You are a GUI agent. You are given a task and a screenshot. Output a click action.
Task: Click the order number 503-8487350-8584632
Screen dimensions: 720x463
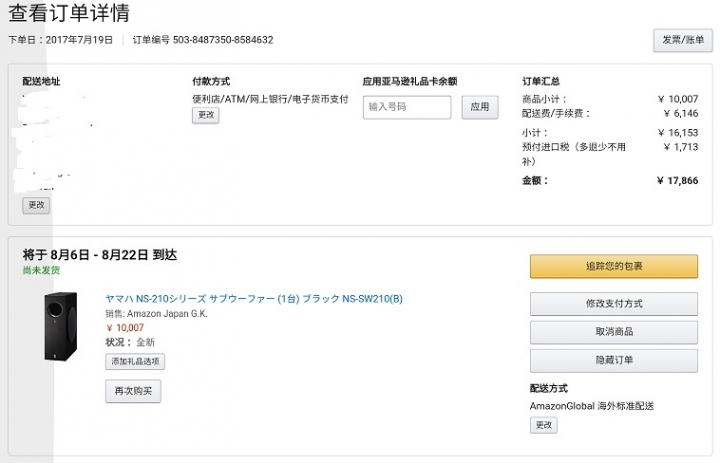pos(223,40)
